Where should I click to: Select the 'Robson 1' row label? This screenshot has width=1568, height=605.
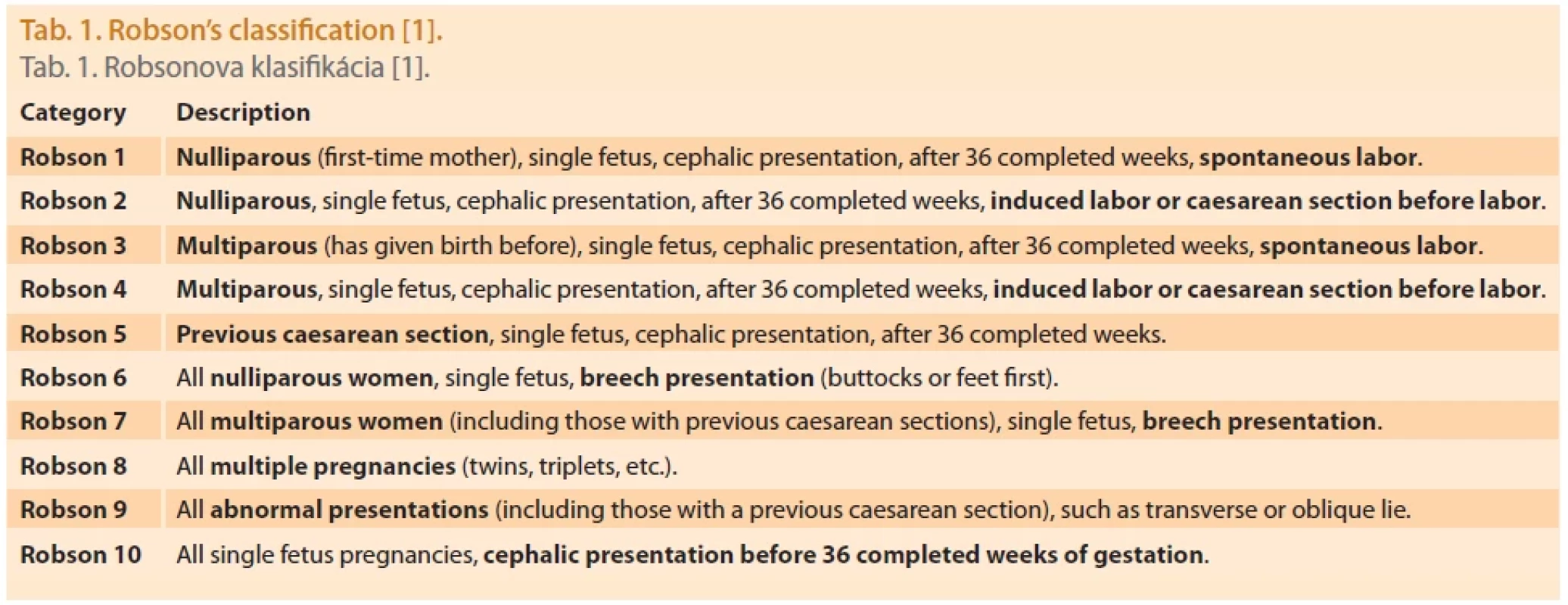coord(72,157)
